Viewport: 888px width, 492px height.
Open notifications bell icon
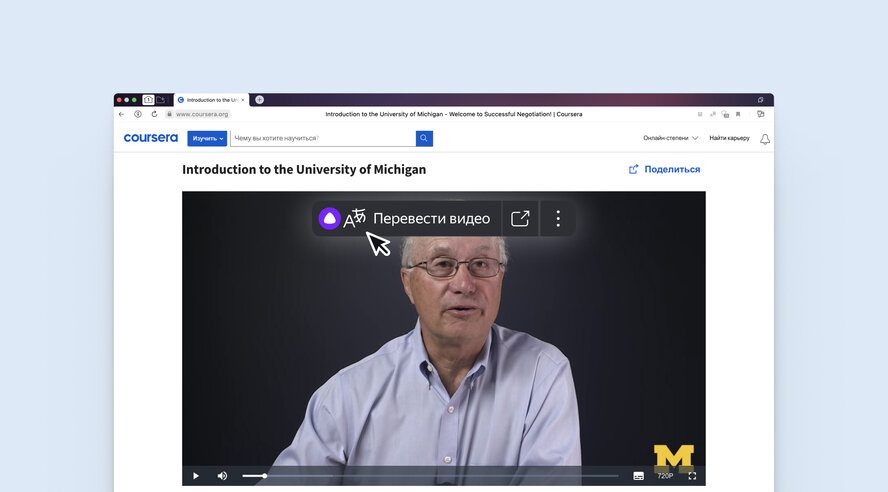765,139
